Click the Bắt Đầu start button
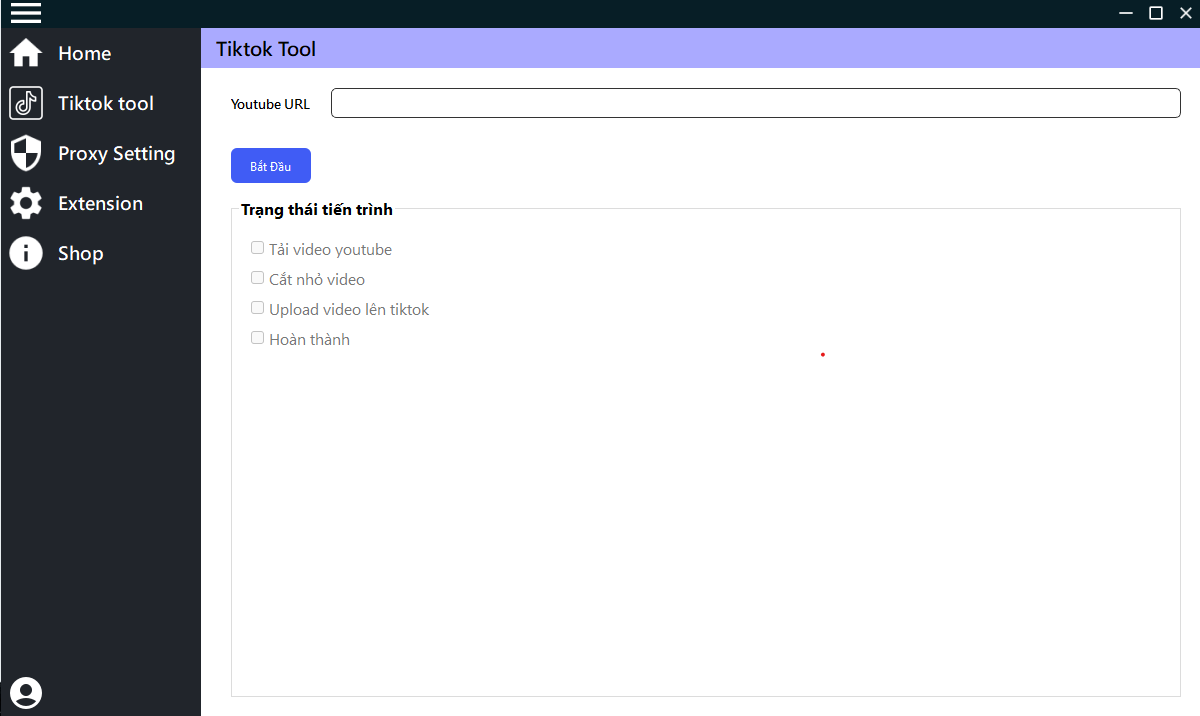The image size is (1200, 716). click(x=271, y=166)
